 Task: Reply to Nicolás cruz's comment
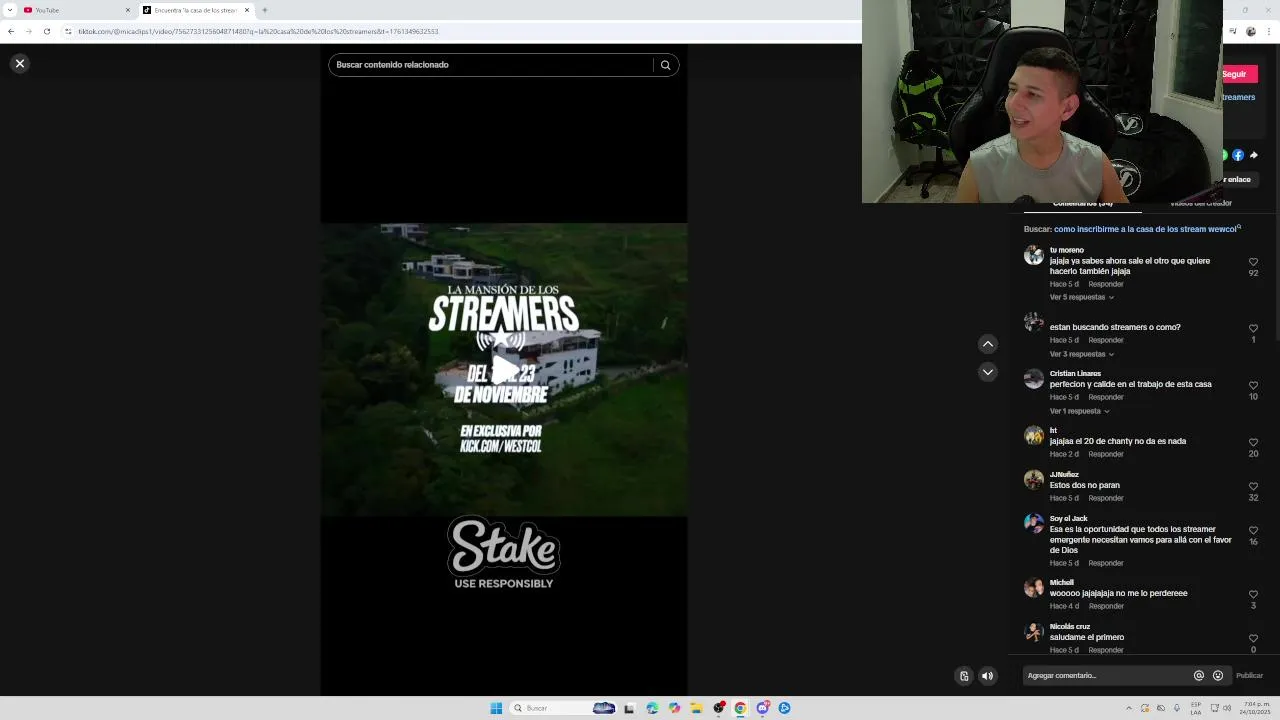[1106, 650]
